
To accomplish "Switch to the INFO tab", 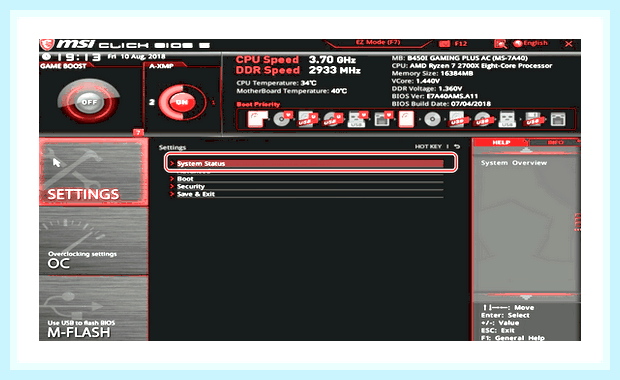I will click(555, 142).
